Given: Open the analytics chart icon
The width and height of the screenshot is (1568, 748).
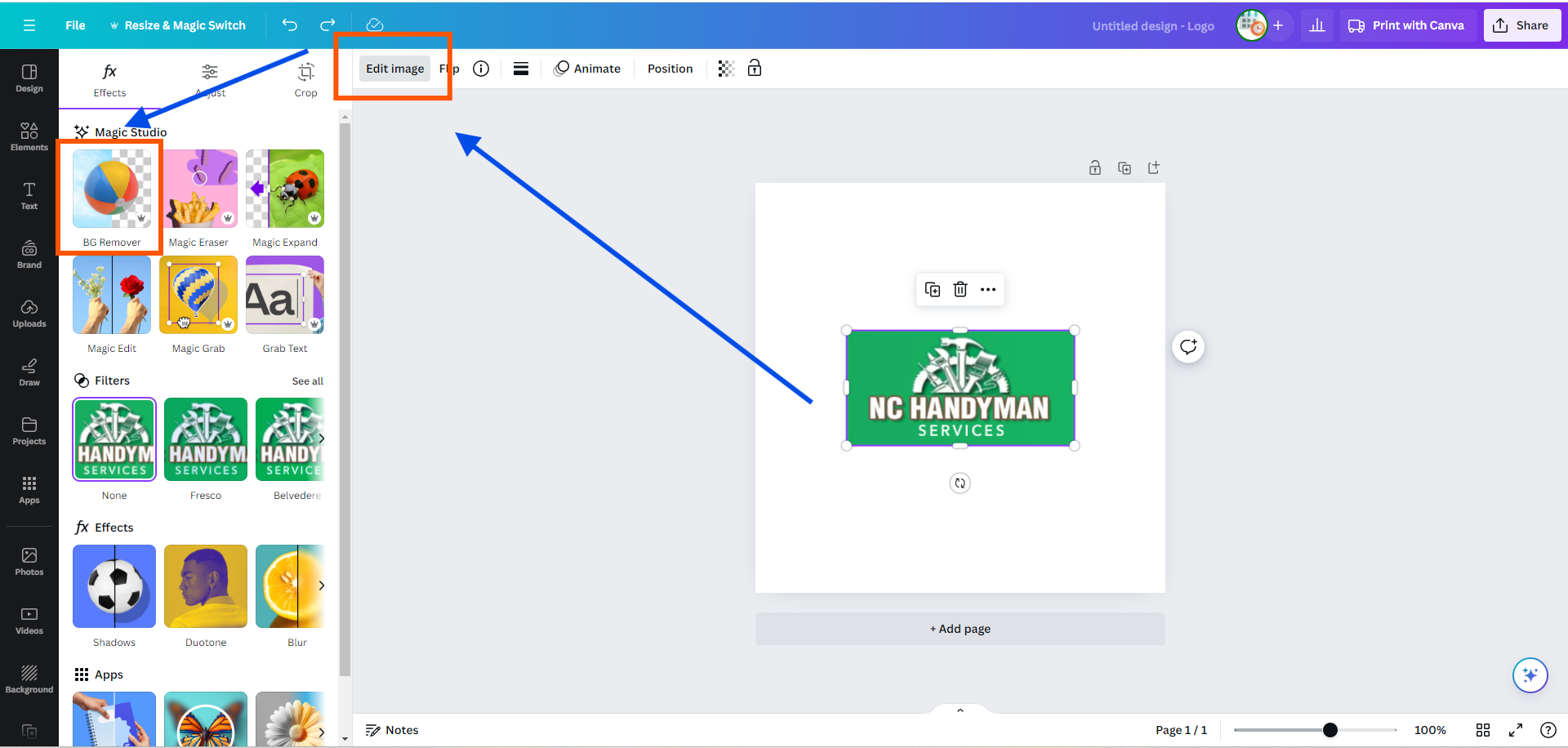Looking at the screenshot, I should point(1317,25).
